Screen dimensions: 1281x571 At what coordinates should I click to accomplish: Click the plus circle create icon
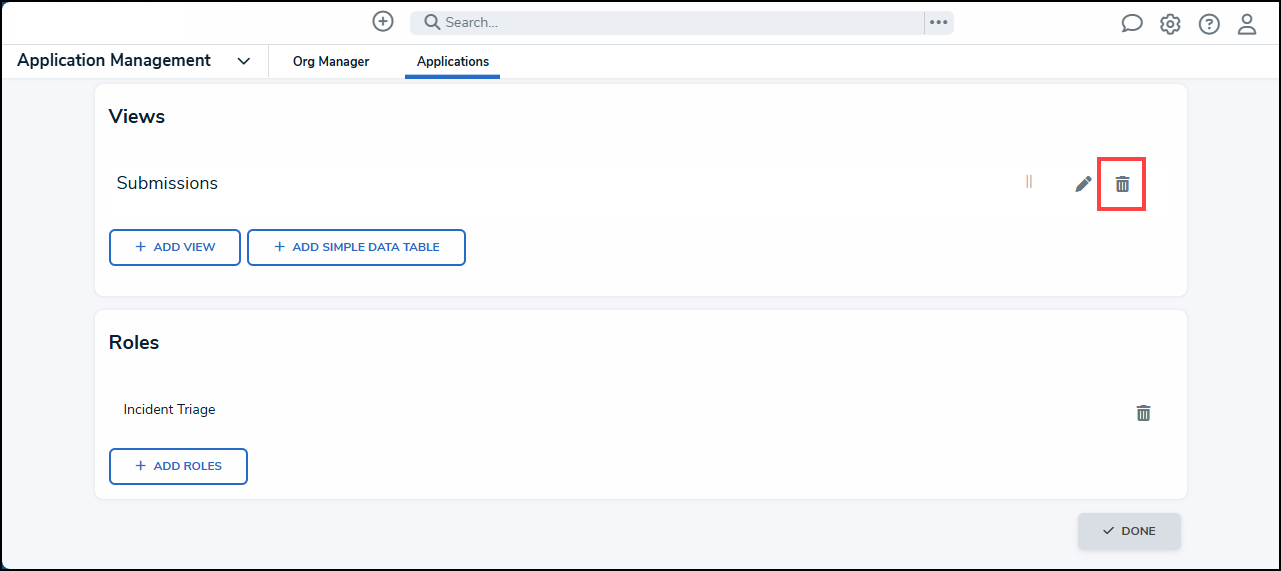[x=383, y=21]
